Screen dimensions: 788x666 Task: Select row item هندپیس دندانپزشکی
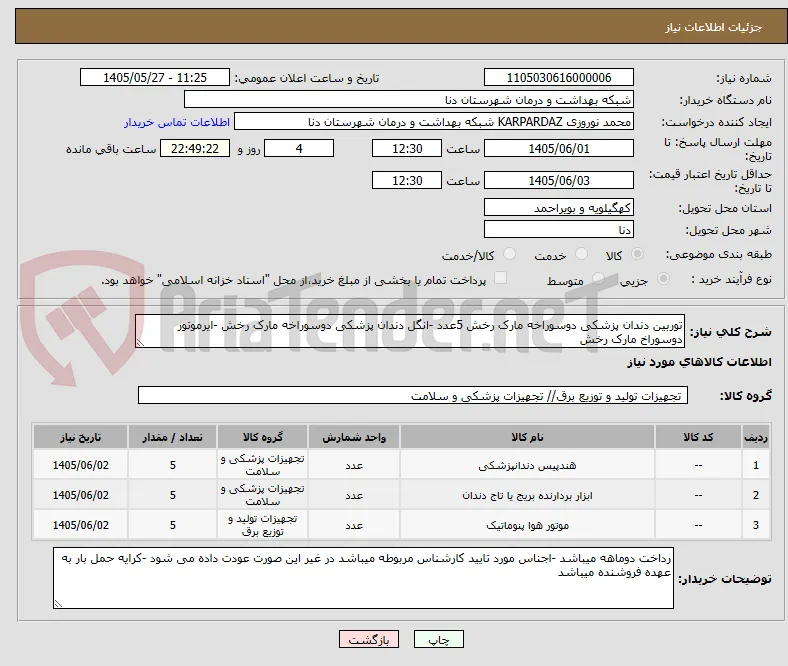tap(527, 465)
